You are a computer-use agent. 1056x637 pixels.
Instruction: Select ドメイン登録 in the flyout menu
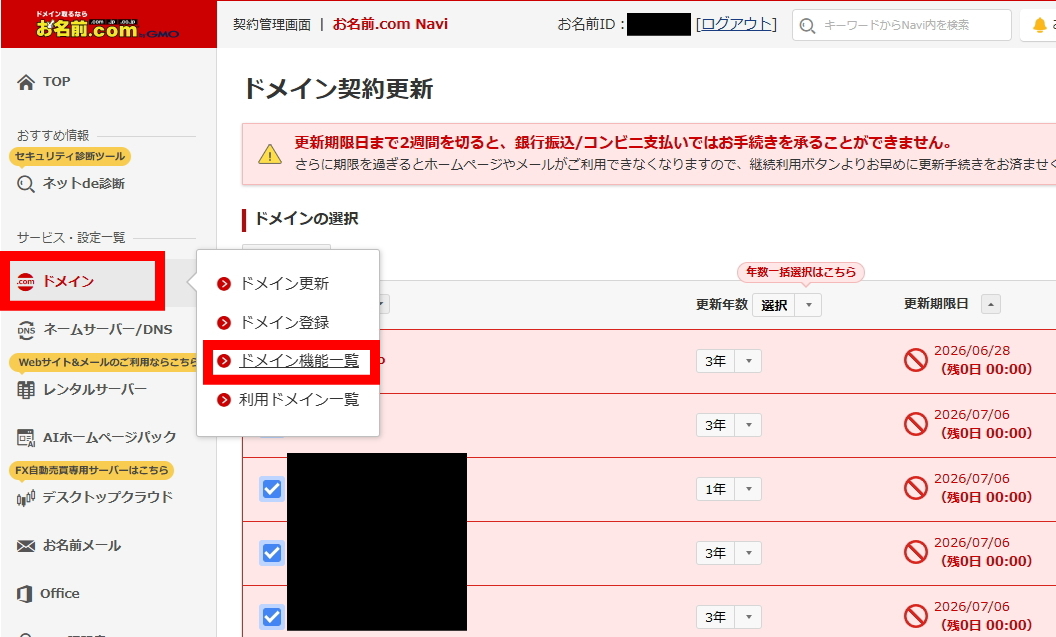point(284,323)
